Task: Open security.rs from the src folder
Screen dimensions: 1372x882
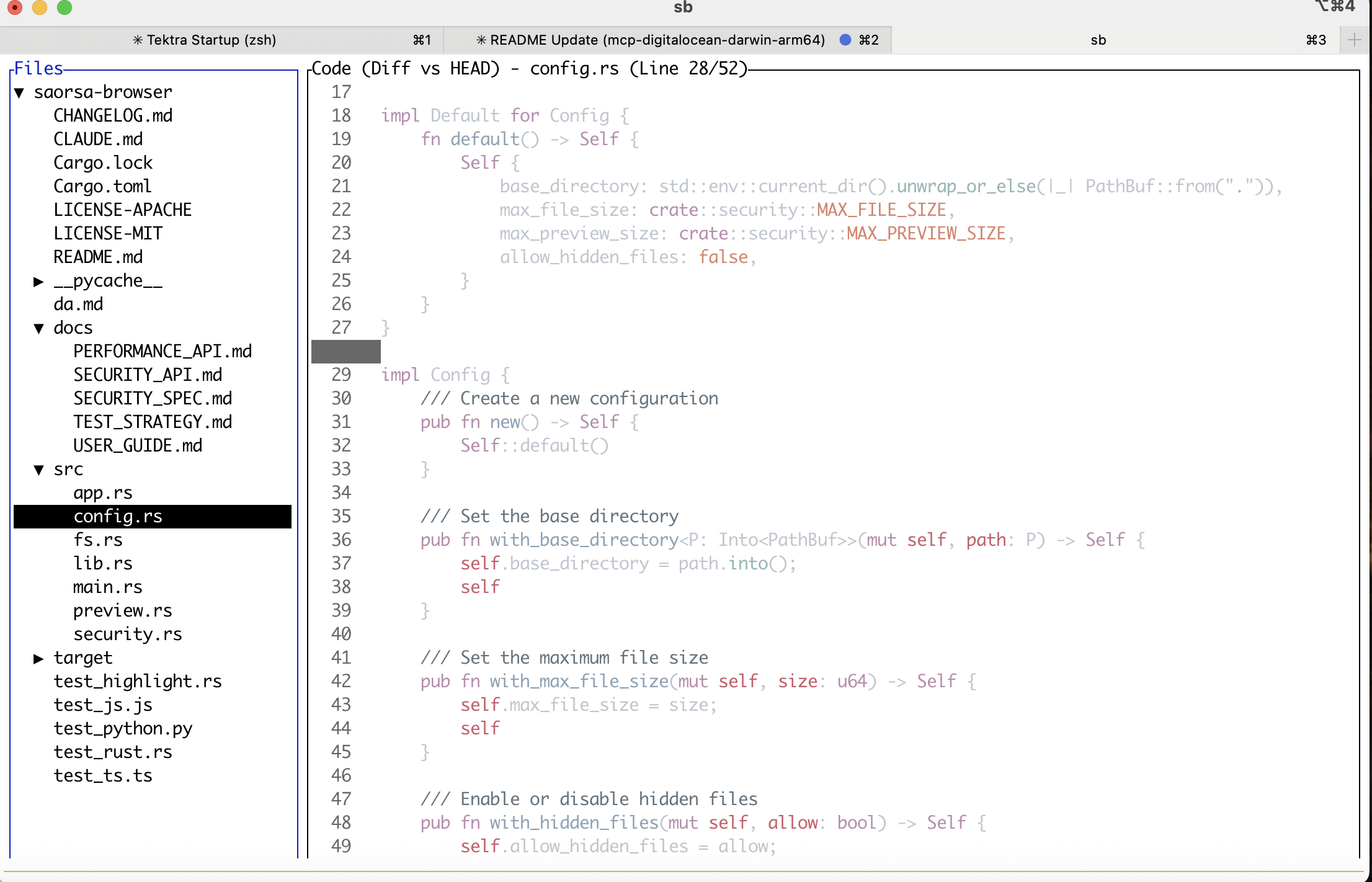Action: coord(127,634)
